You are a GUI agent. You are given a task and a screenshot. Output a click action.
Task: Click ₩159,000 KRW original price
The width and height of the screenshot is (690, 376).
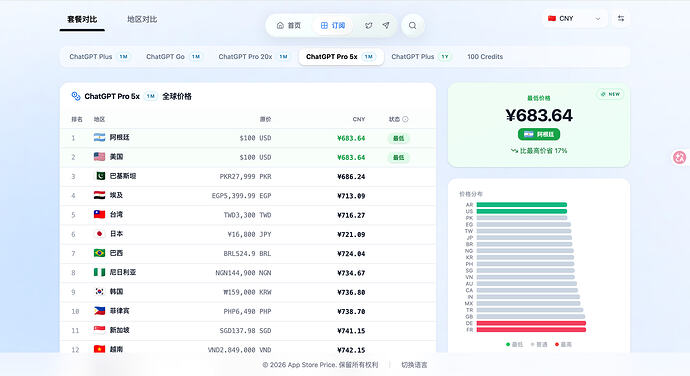tap(247, 292)
